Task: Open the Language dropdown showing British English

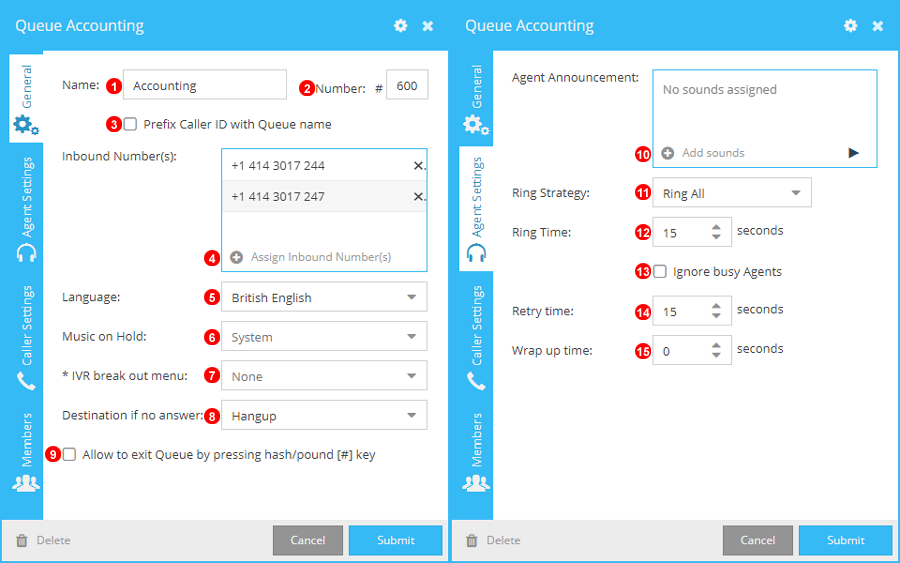Action: point(324,297)
